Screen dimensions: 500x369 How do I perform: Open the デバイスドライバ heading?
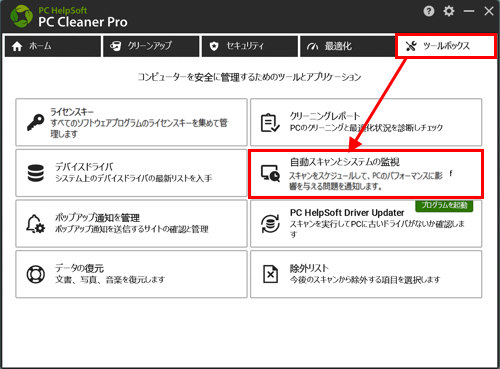[x=84, y=167]
